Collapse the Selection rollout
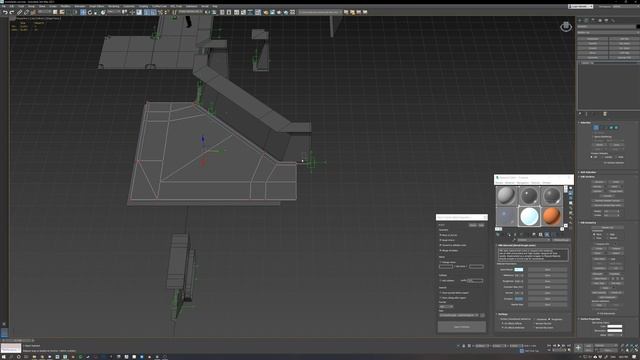 (x=585, y=122)
